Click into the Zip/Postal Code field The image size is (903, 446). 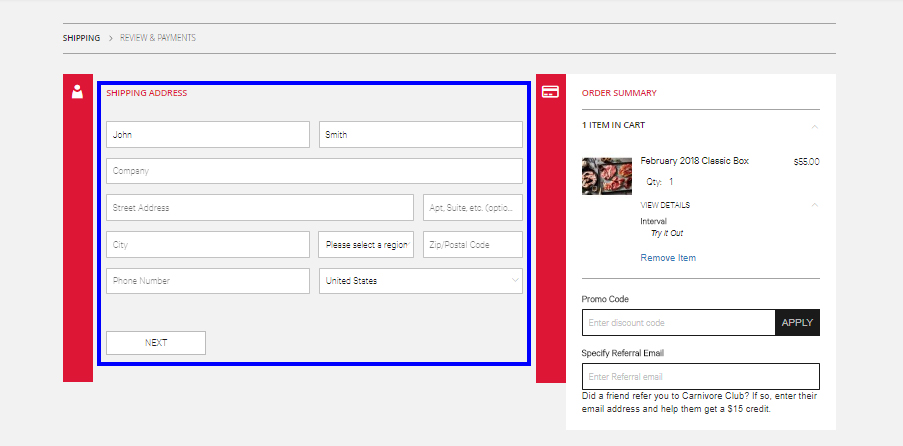click(x=473, y=244)
